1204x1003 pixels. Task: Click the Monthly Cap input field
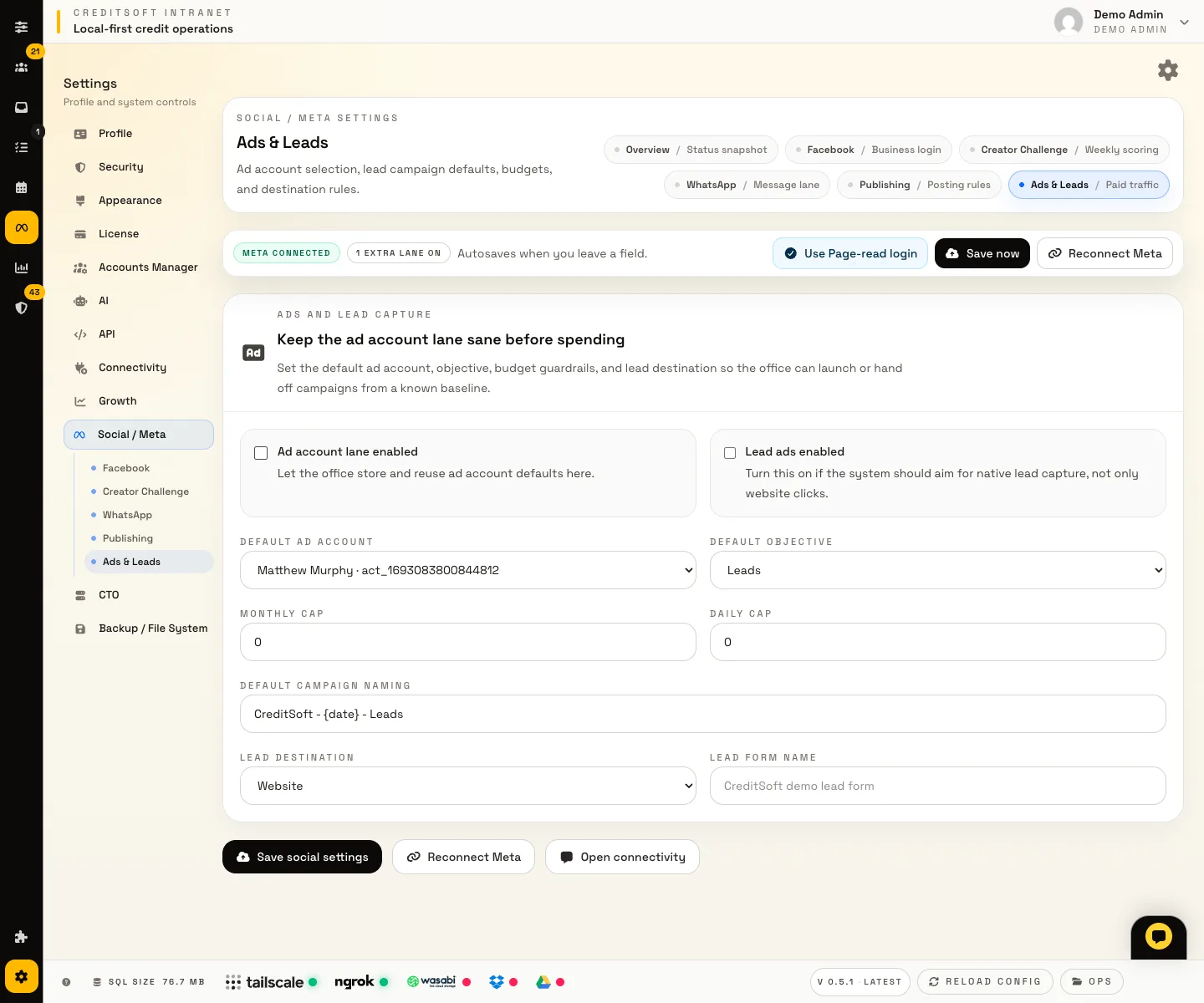pos(467,642)
